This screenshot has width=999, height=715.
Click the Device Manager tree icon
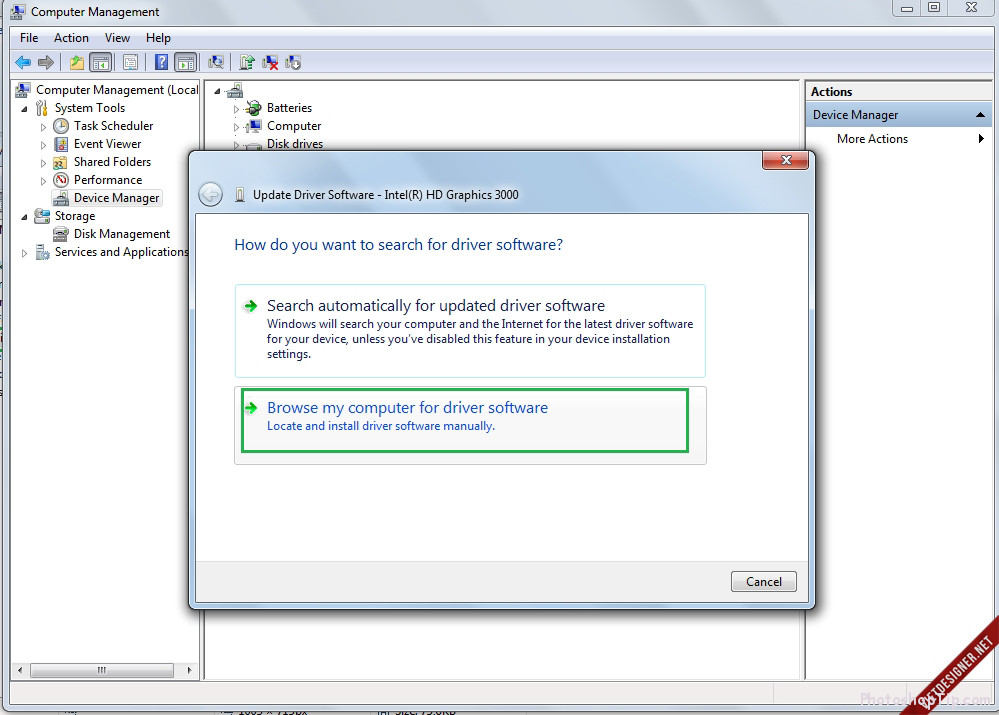point(61,198)
